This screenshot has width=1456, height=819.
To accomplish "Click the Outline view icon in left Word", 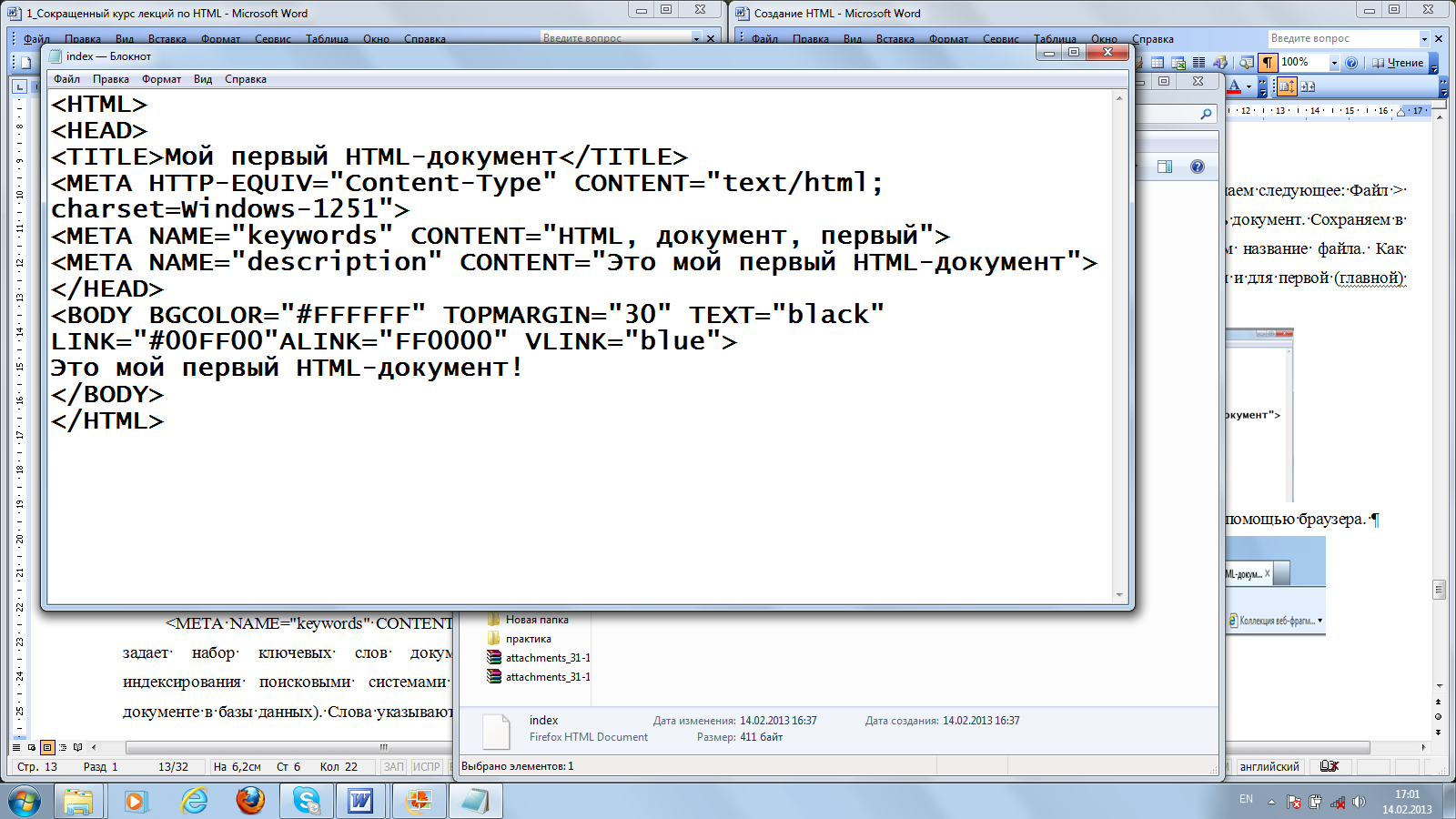I will click(x=63, y=747).
